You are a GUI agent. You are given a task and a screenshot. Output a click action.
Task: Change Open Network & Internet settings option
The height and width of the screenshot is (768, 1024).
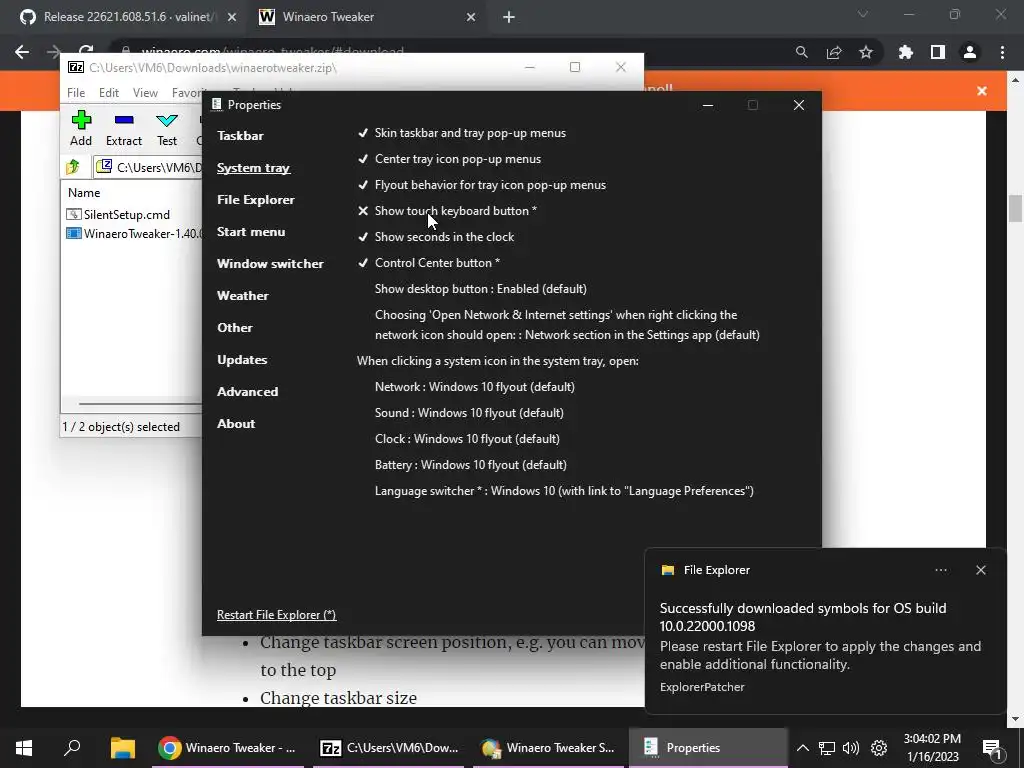567,325
